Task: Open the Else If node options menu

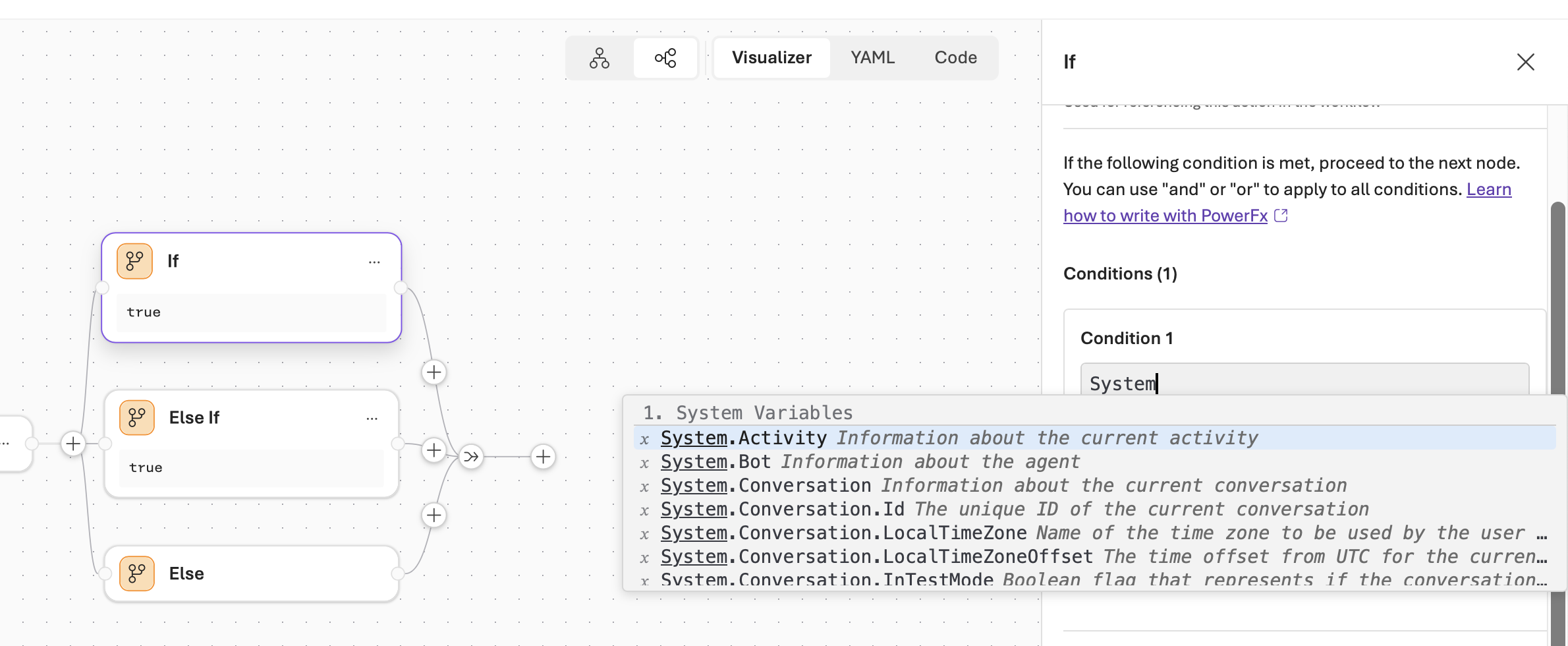Action: pyautogui.click(x=372, y=419)
